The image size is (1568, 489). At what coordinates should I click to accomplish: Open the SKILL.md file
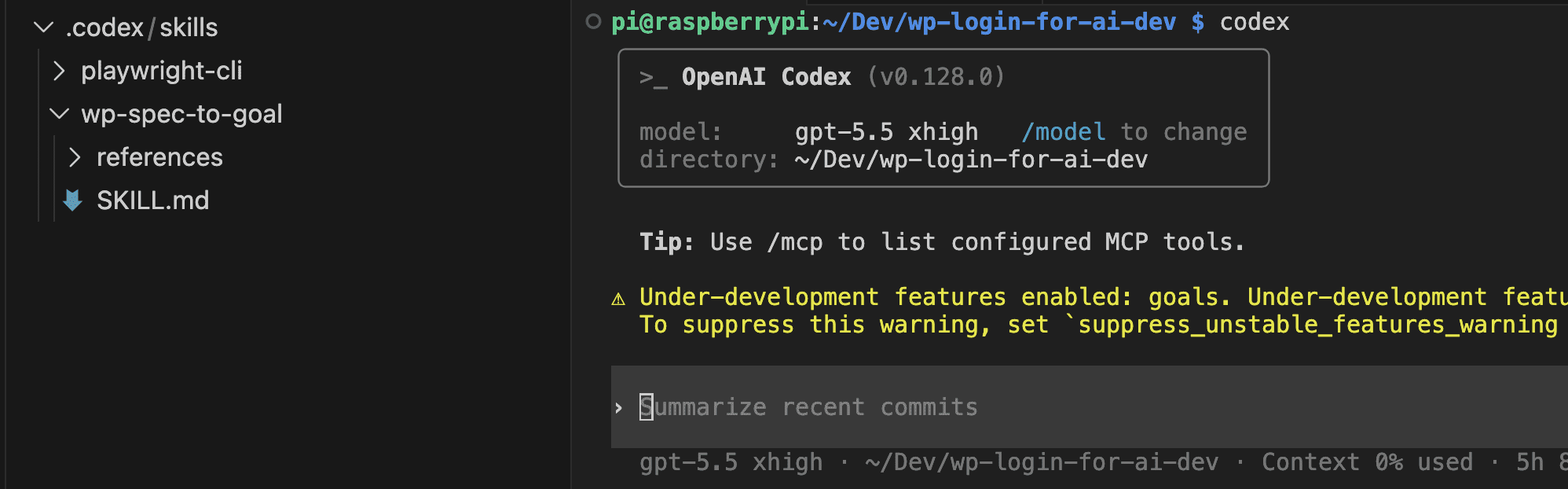click(153, 200)
